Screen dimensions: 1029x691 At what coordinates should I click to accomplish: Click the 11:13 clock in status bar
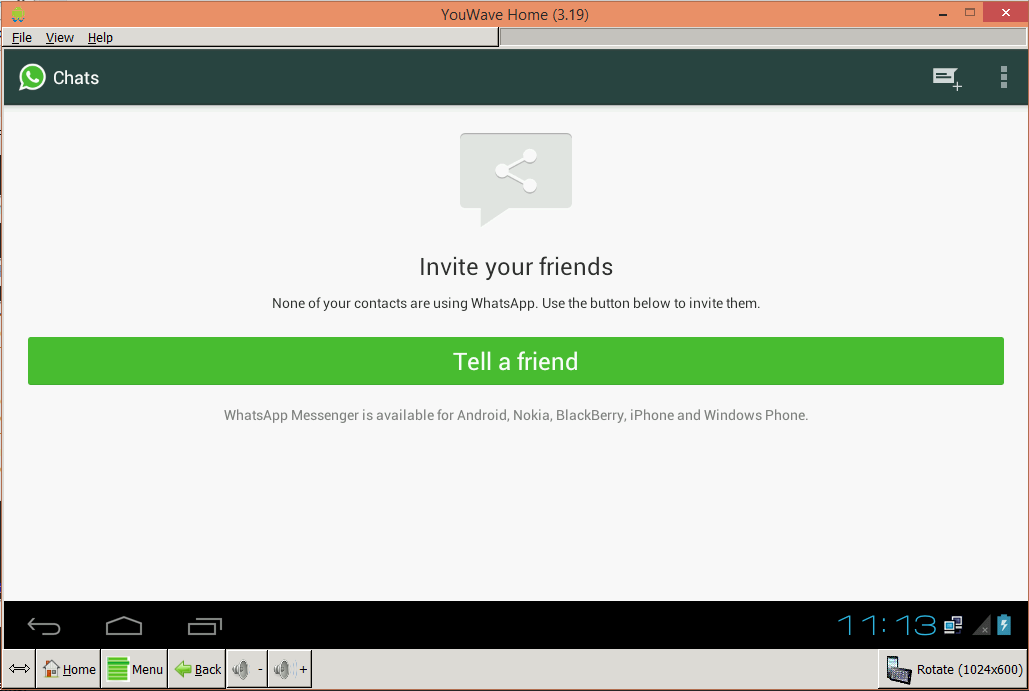(887, 625)
